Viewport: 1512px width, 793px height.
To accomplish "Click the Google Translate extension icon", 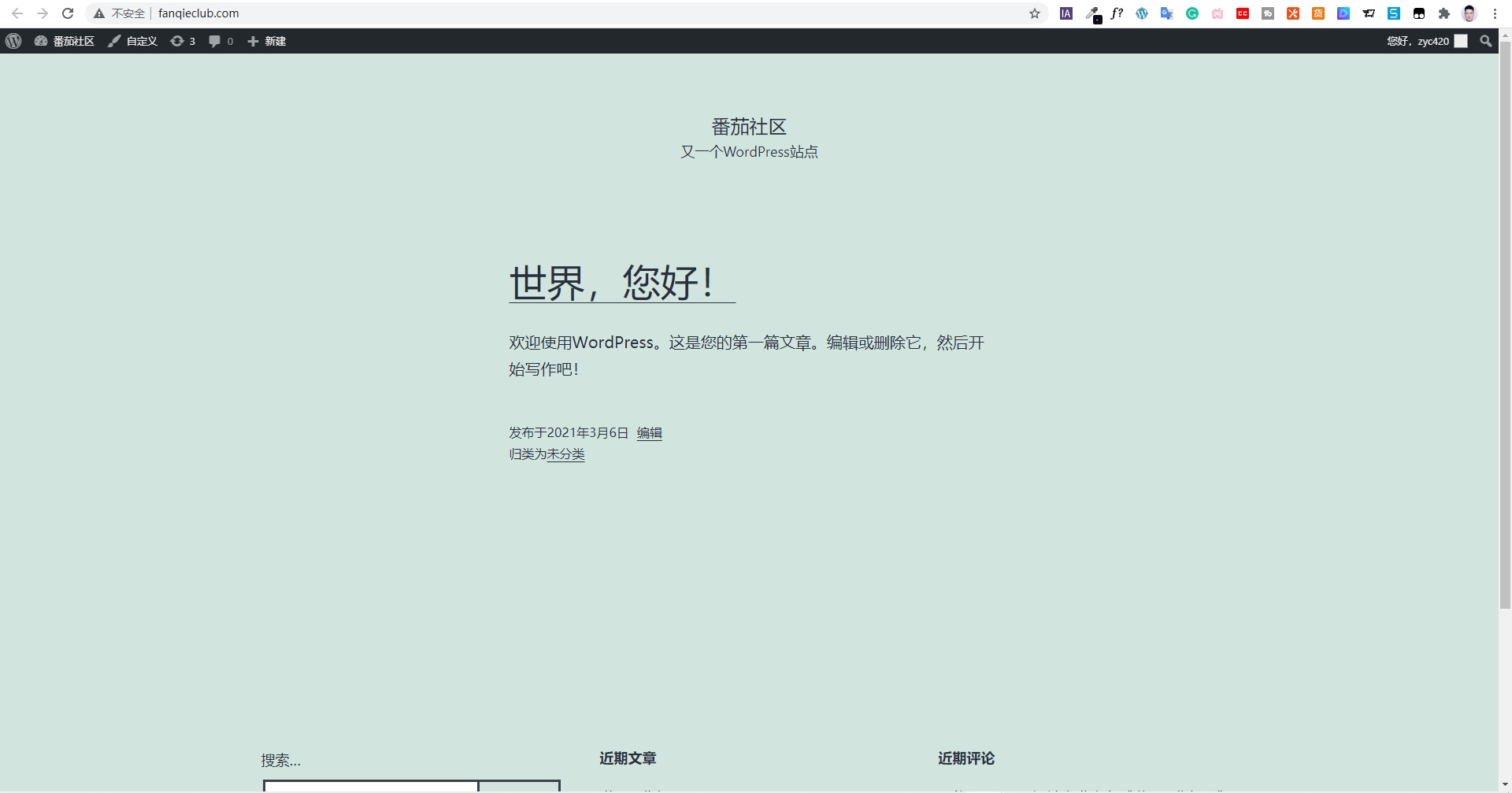I will tap(1168, 13).
